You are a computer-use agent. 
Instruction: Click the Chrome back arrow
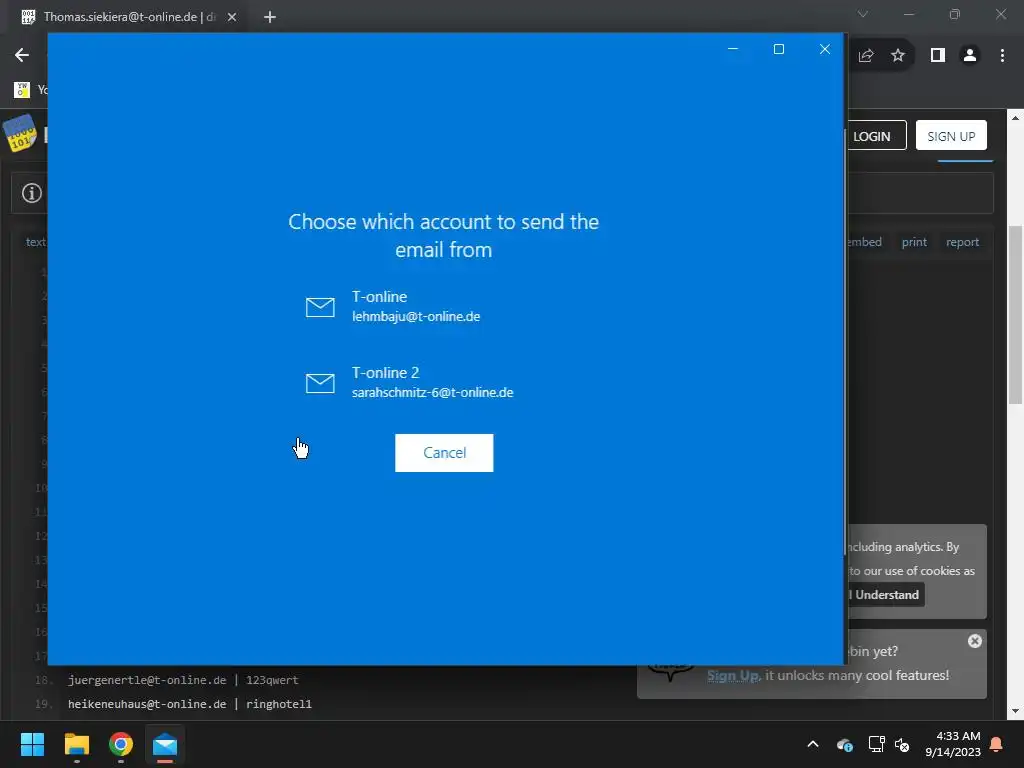[22, 55]
